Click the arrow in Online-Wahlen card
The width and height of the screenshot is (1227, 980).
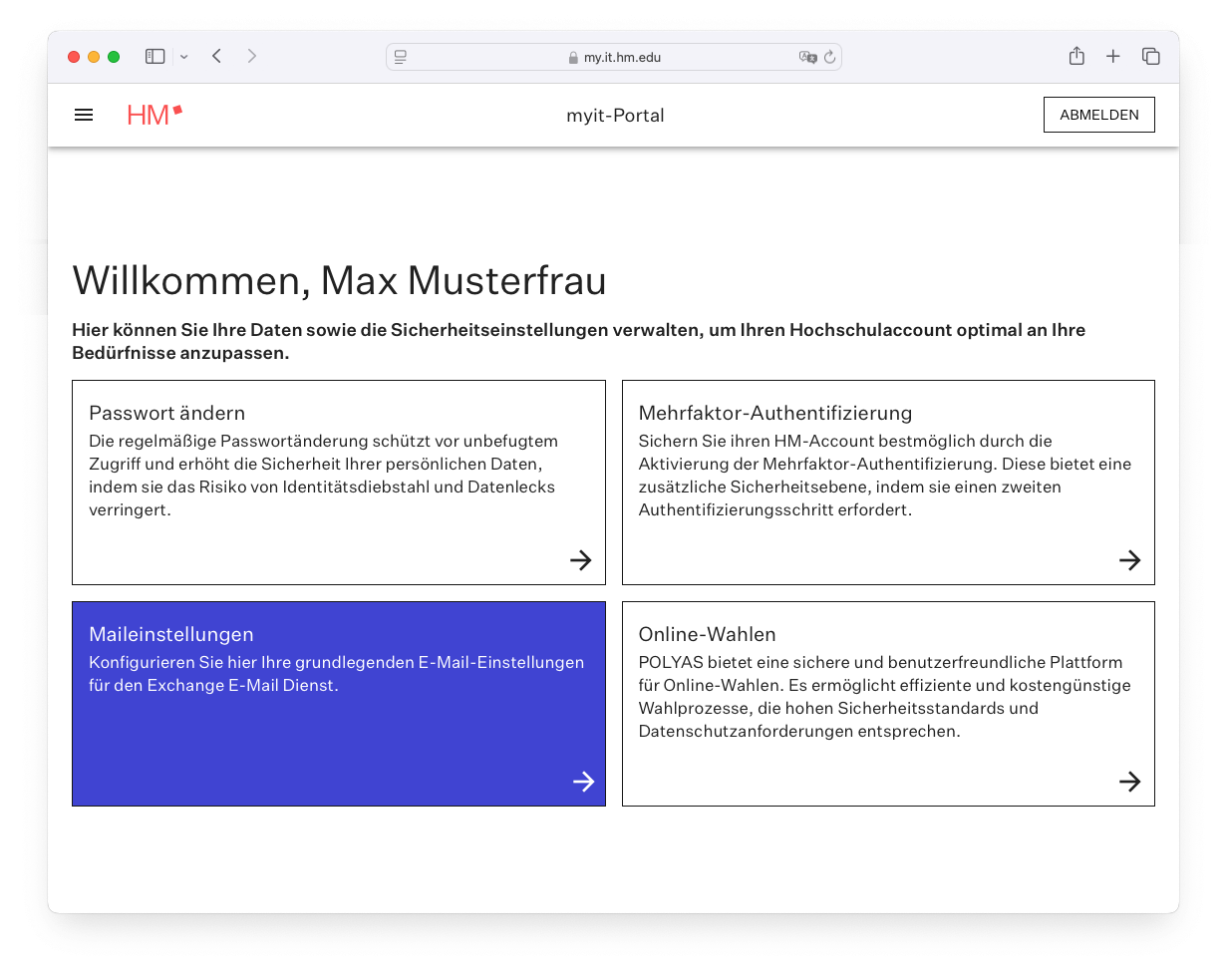[1129, 782]
